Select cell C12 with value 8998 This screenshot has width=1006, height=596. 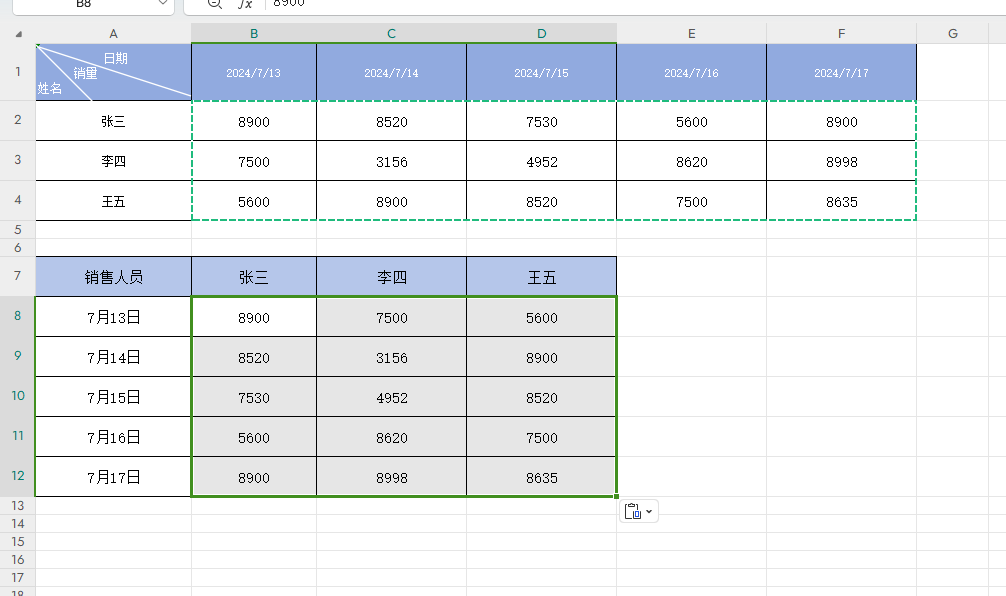pos(391,477)
